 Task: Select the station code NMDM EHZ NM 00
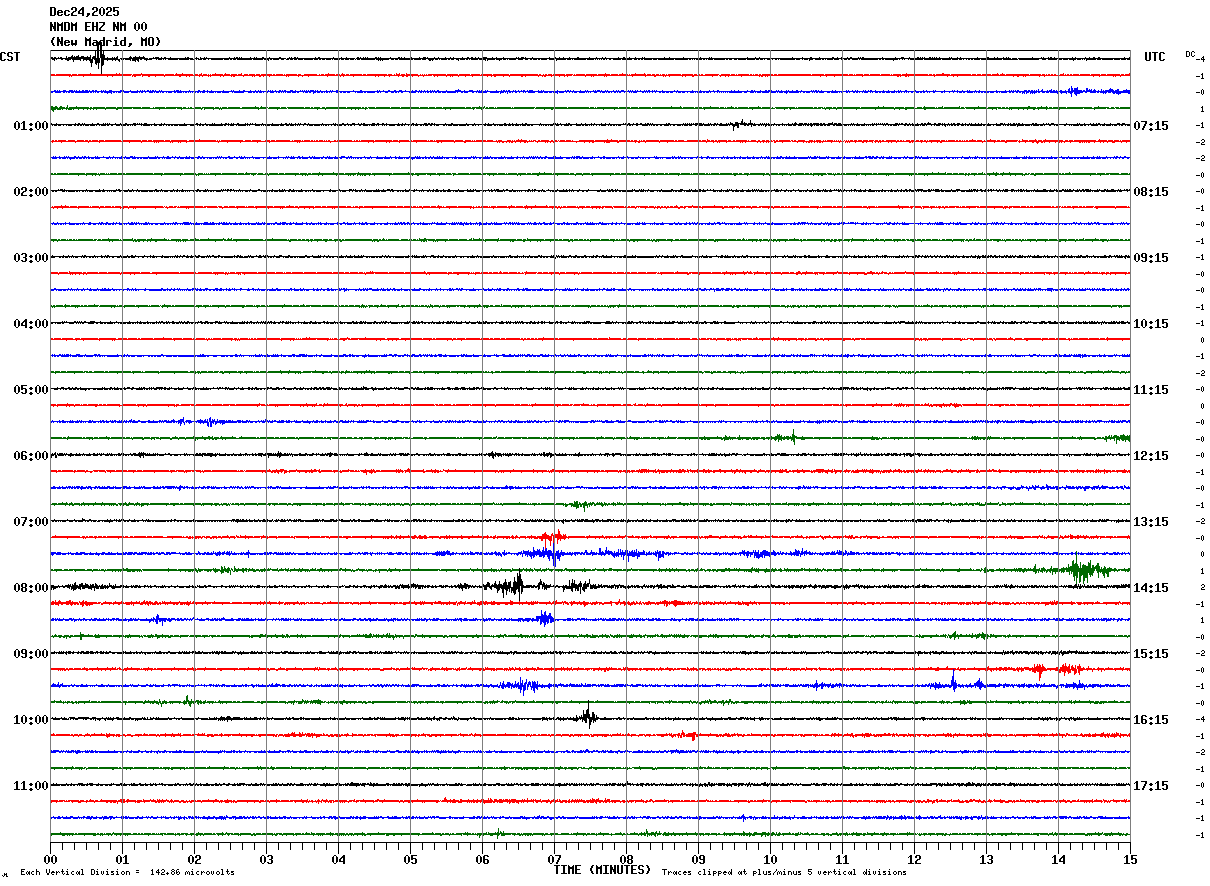click(98, 27)
